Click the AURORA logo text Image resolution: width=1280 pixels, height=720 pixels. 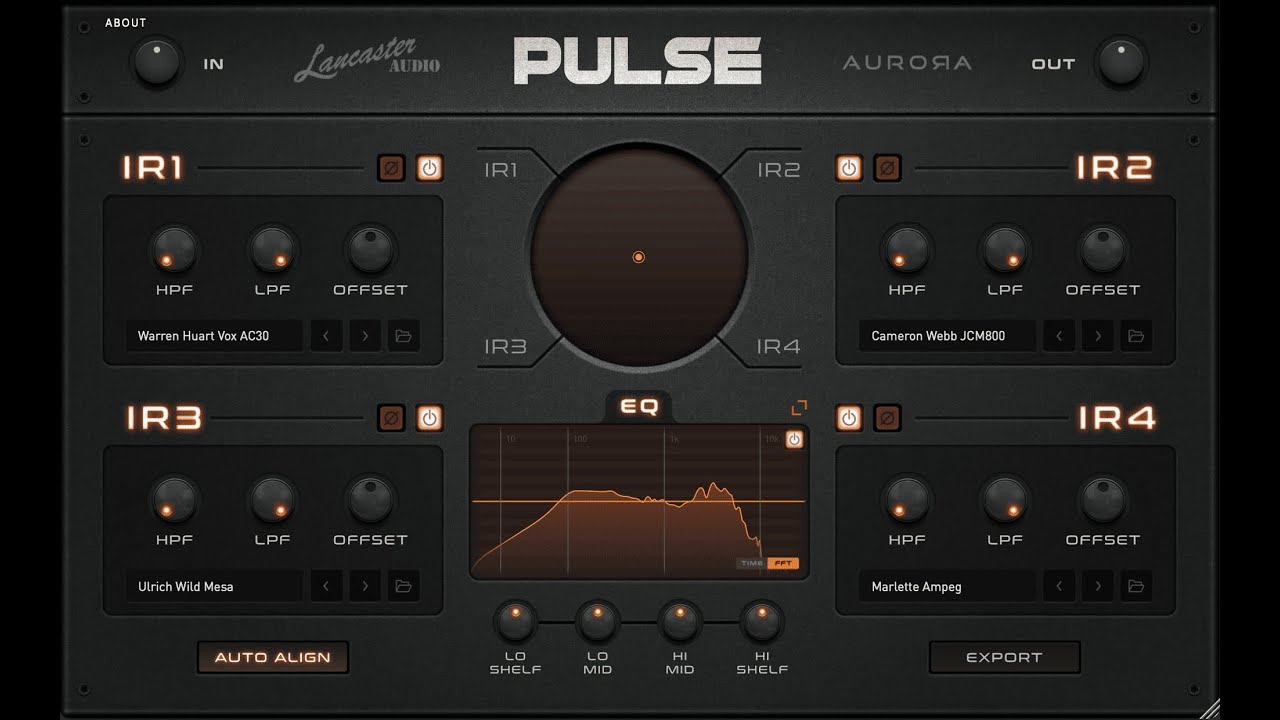pos(907,62)
